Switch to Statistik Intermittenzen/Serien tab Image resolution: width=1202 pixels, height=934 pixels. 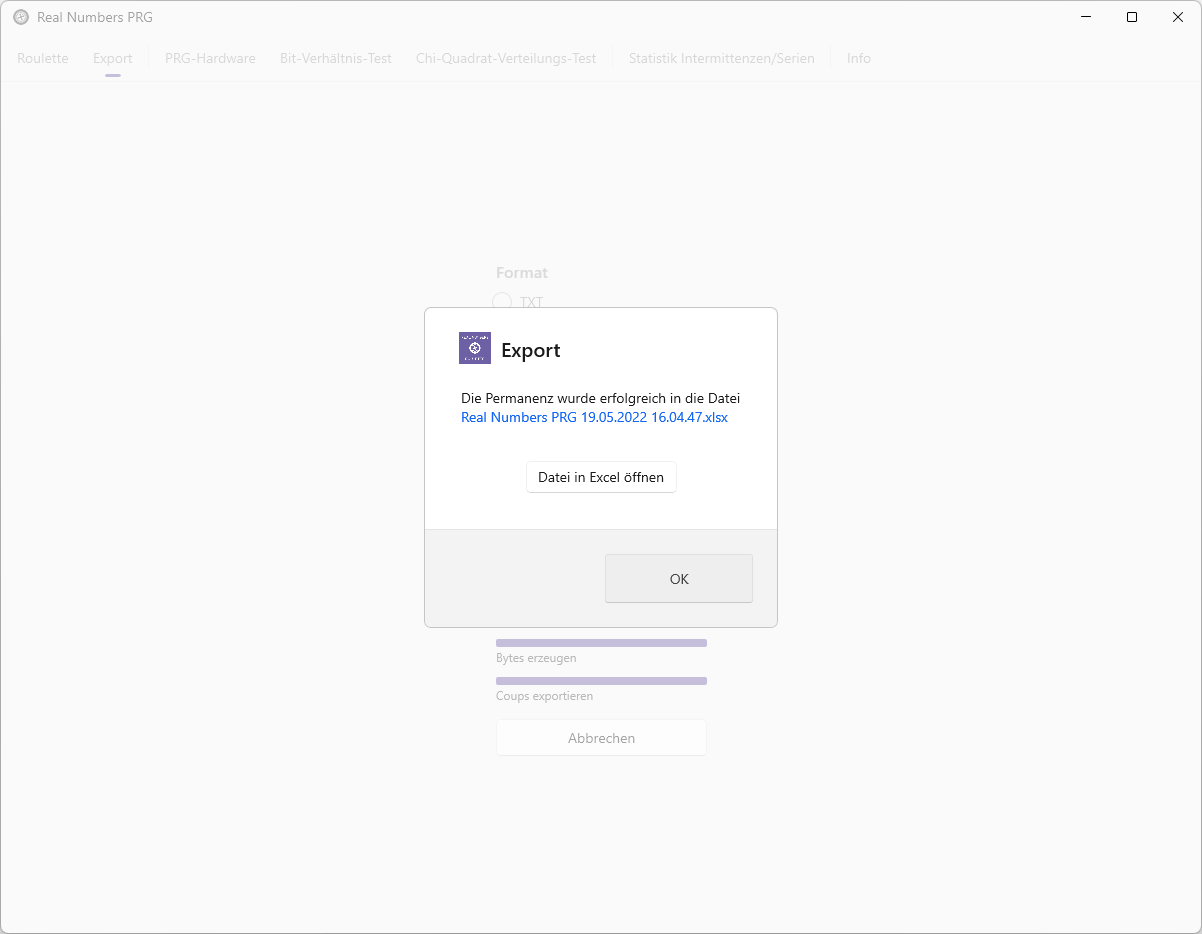pyautogui.click(x=722, y=58)
